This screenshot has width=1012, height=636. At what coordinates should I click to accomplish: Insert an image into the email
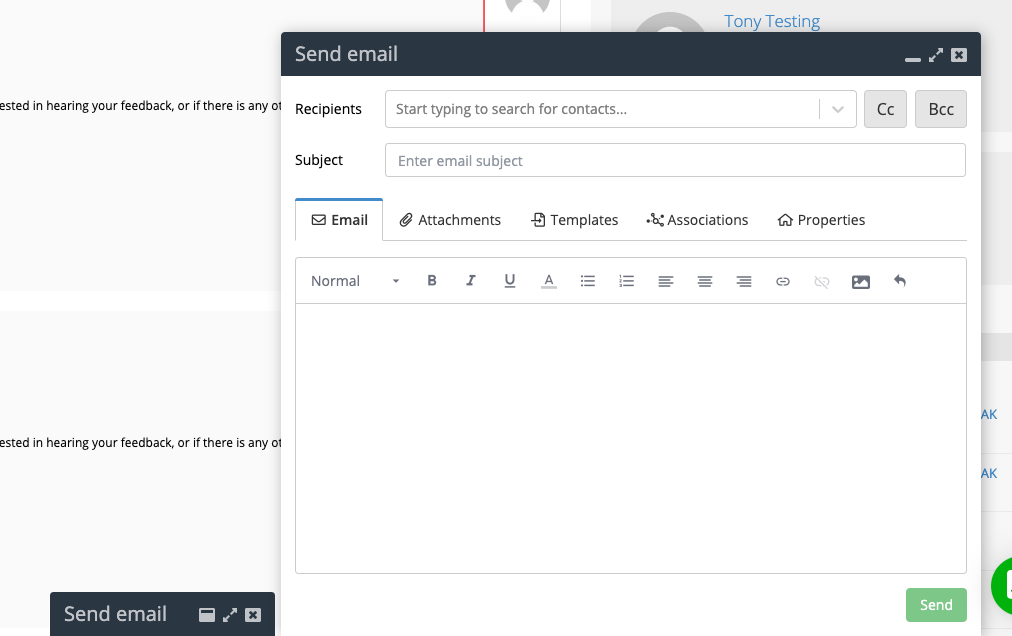[x=860, y=281]
